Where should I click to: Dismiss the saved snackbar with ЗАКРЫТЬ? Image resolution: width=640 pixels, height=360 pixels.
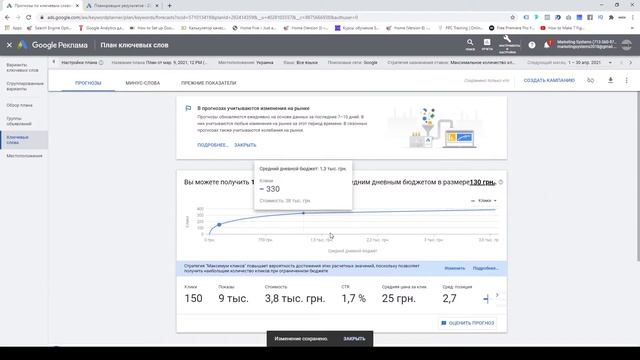tap(354, 338)
